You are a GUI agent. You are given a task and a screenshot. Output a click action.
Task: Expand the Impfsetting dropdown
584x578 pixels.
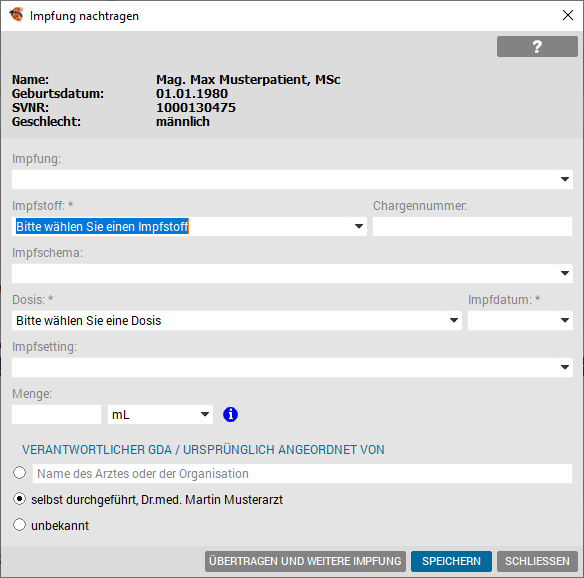pyautogui.click(x=565, y=367)
